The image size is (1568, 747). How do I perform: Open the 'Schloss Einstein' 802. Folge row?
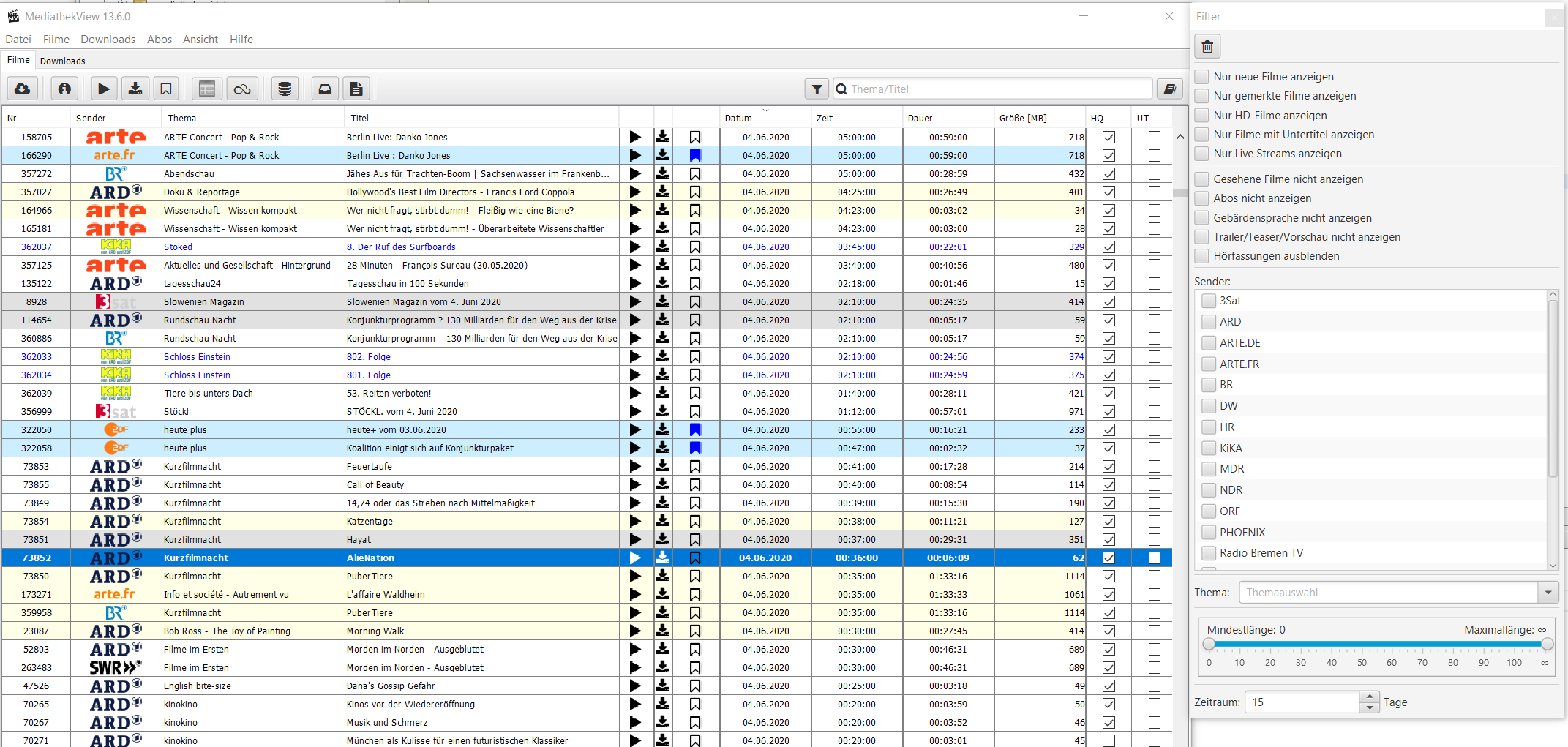pos(368,357)
